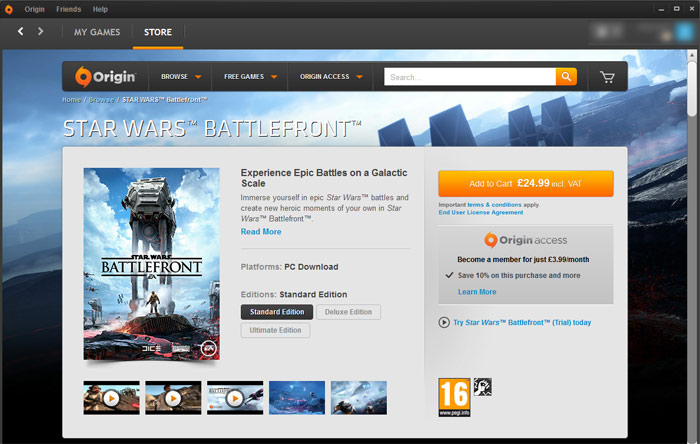This screenshot has width=700, height=444.
Task: Add to Cart for £24.99
Action: 525,183
